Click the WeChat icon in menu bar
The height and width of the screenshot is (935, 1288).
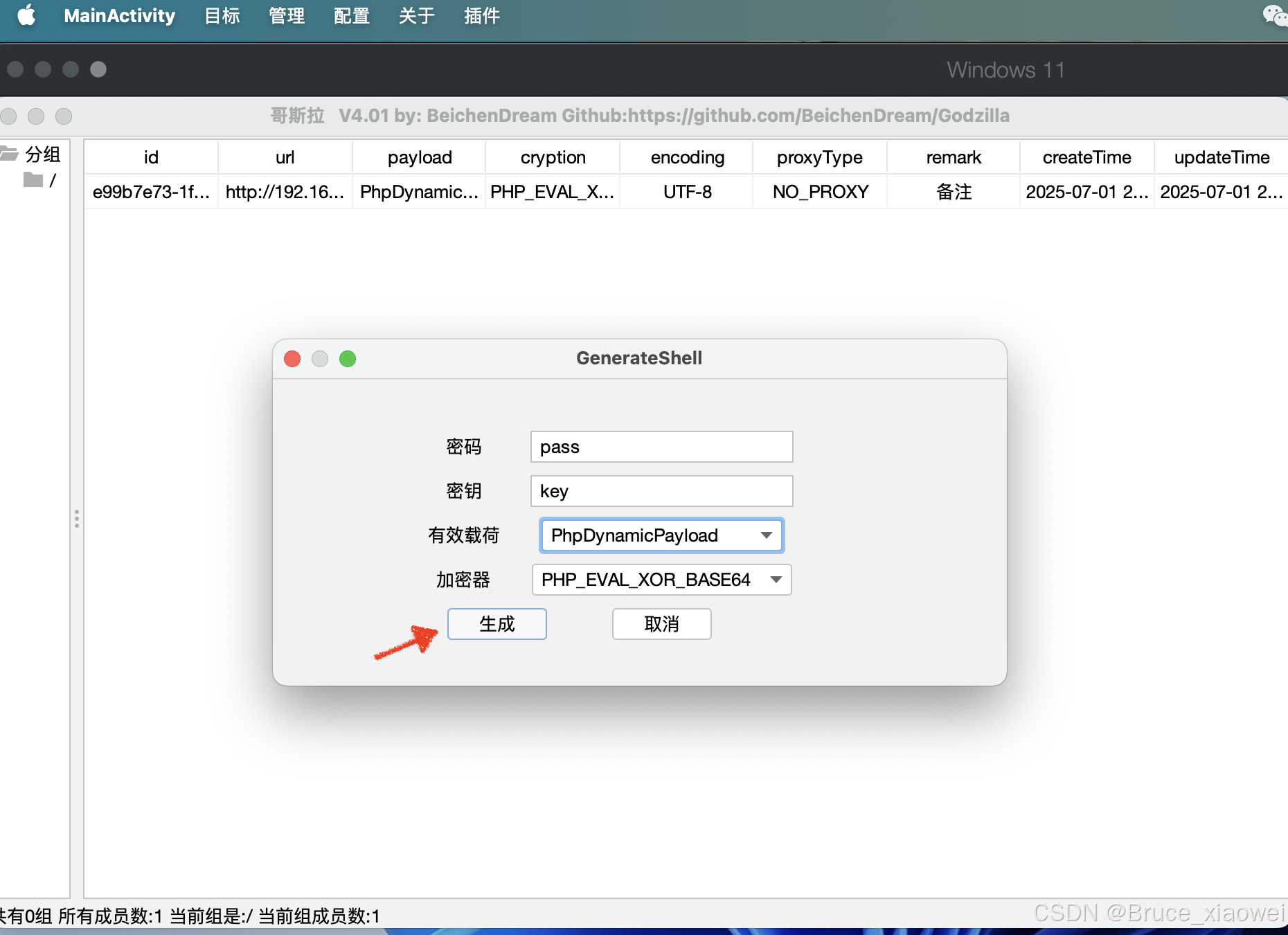[1274, 15]
